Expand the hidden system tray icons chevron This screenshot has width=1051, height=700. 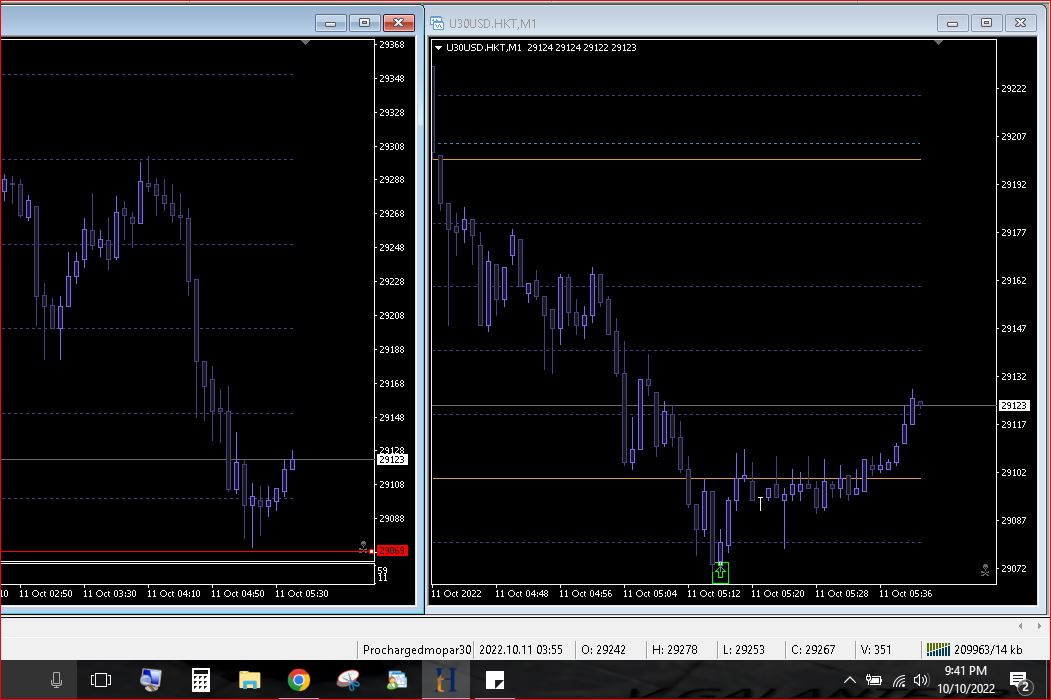pos(849,681)
